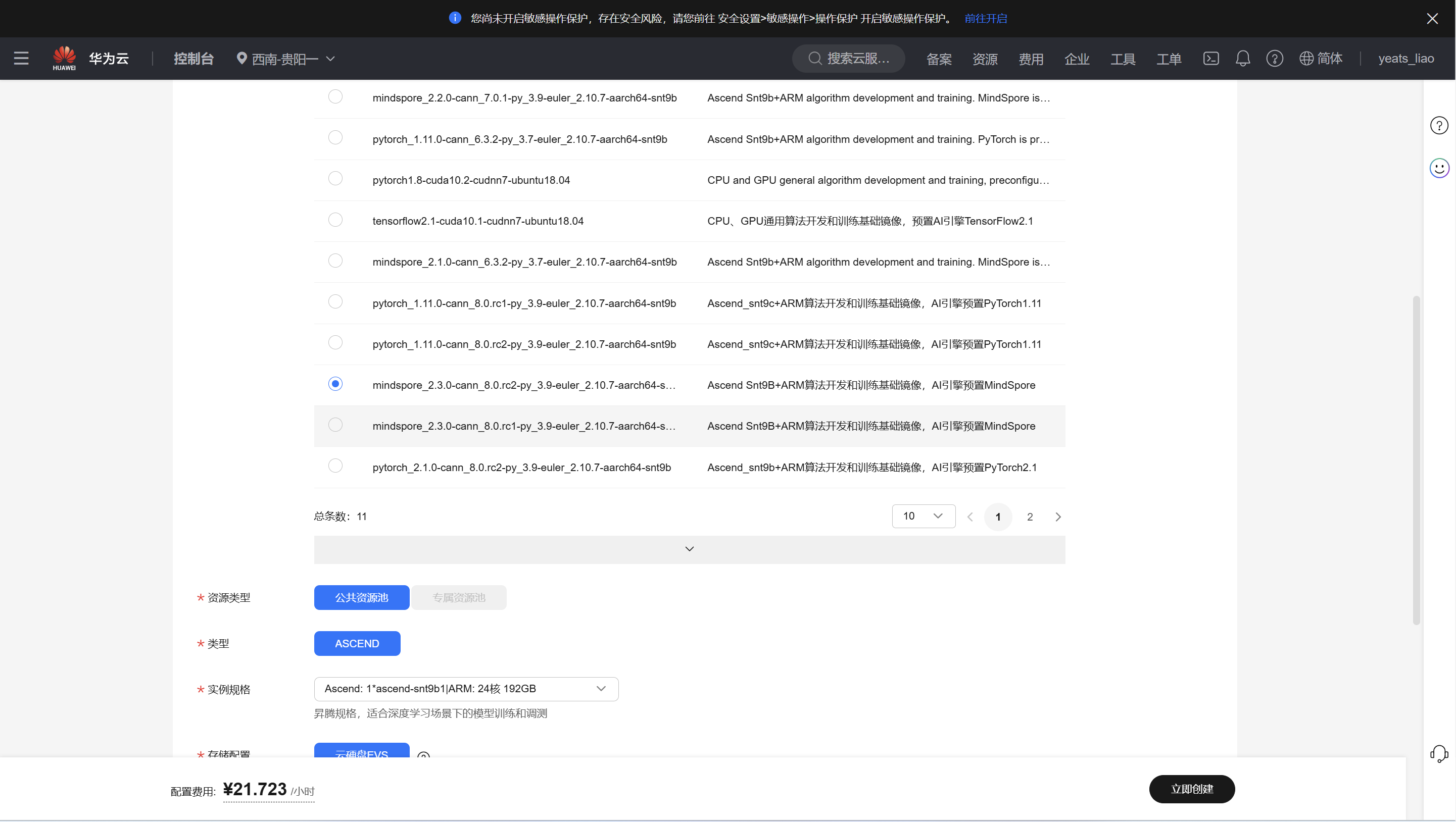Screen dimensions: 1456x822
Task: Select mindspore_2.3.0-cann_8.0.rc1 image radio
Action: click(x=335, y=425)
